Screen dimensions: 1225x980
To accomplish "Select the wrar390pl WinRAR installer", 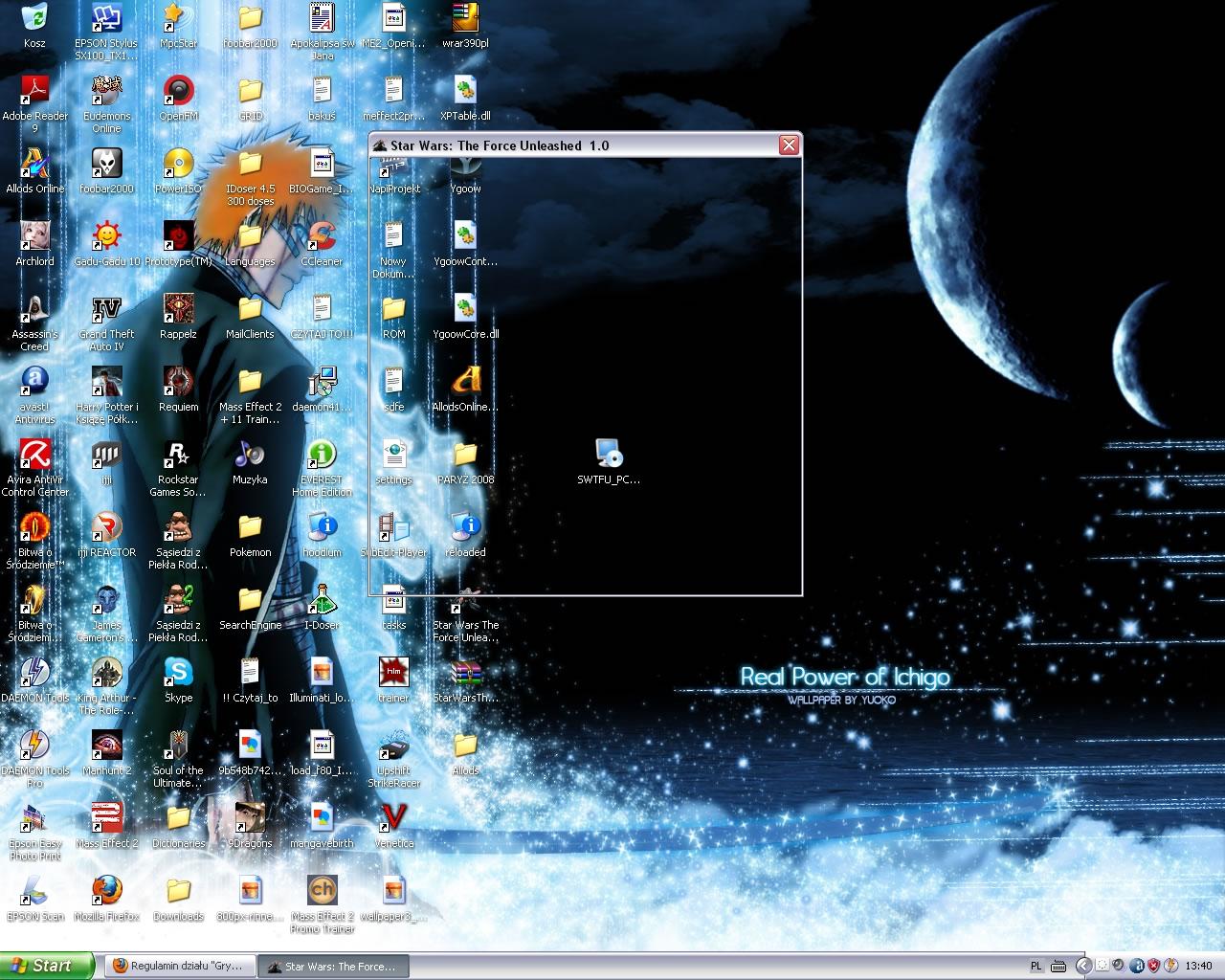I will 465,26.
